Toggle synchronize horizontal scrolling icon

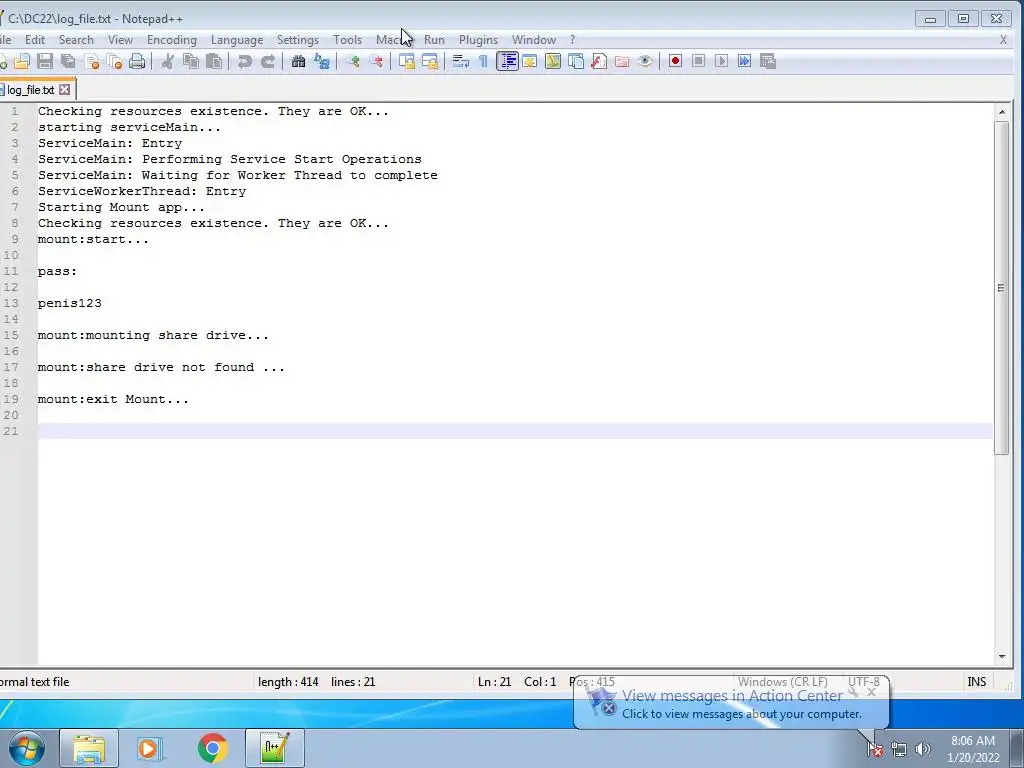pos(430,61)
